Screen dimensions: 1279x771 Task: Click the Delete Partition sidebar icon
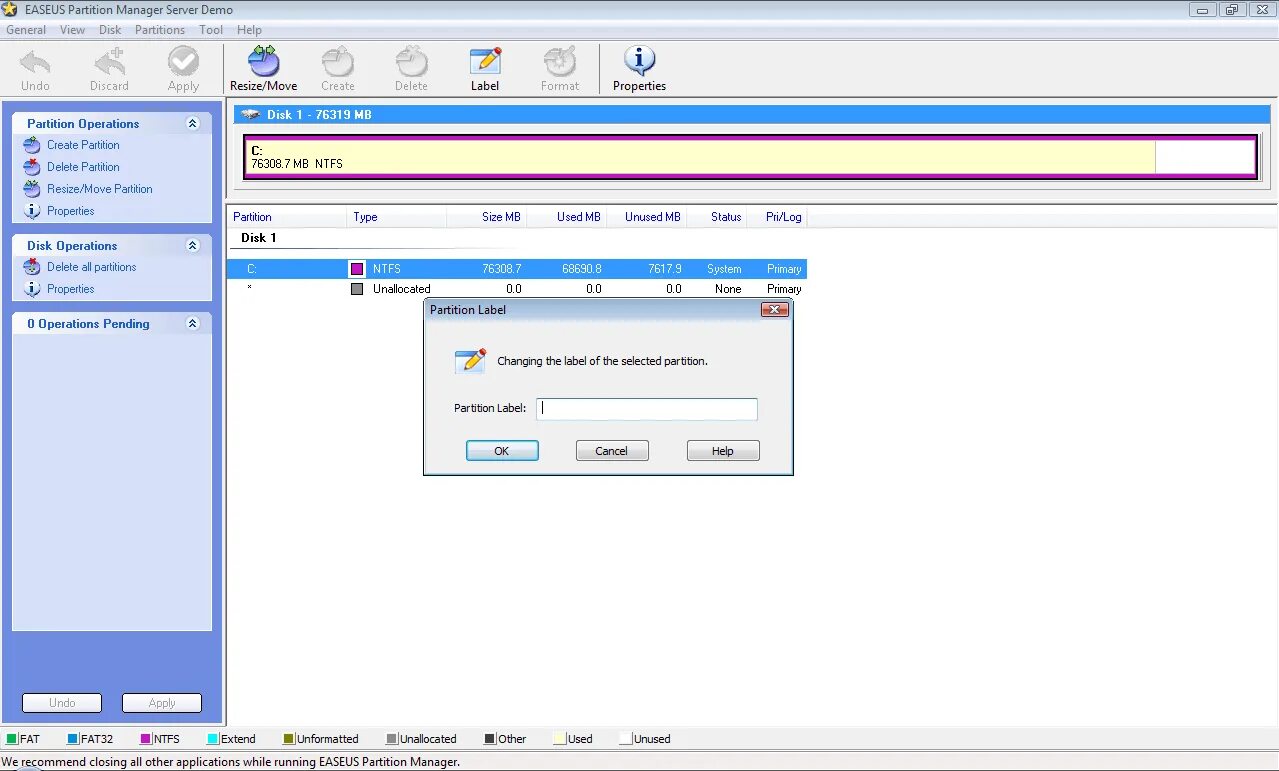click(32, 167)
